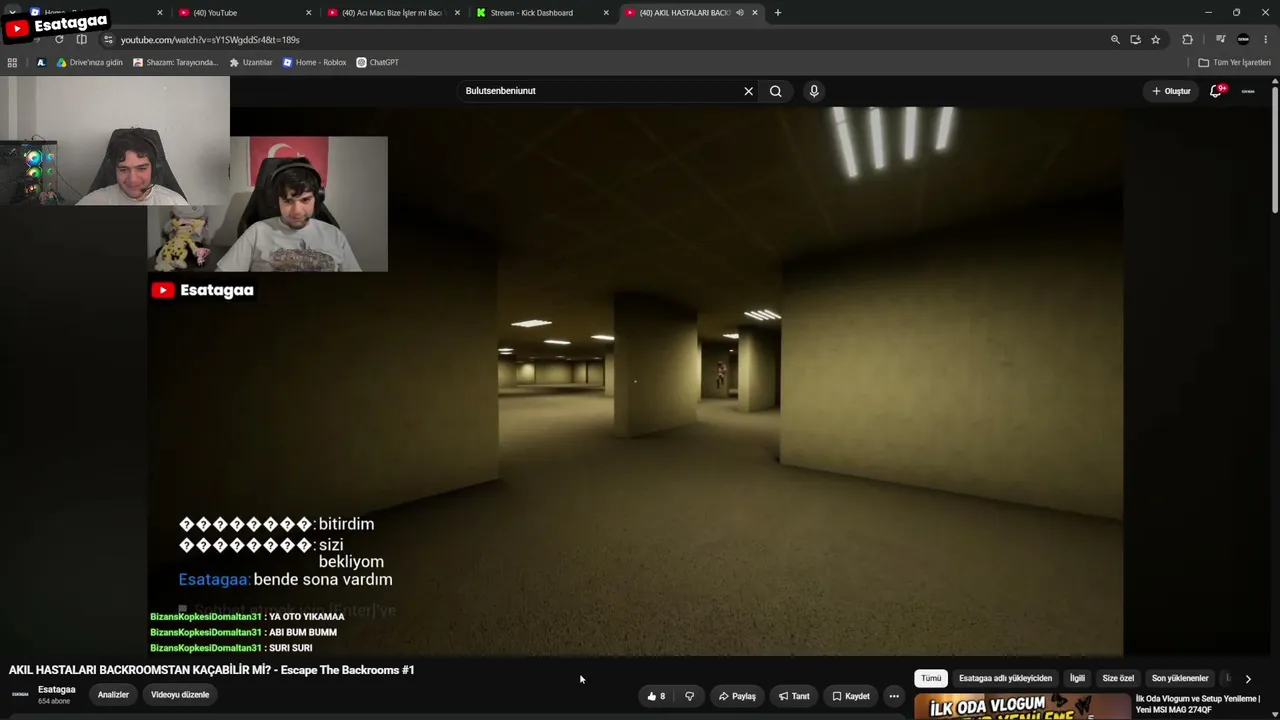Open 'Analizler' for this video
Image resolution: width=1280 pixels, height=720 pixels.
point(113,695)
